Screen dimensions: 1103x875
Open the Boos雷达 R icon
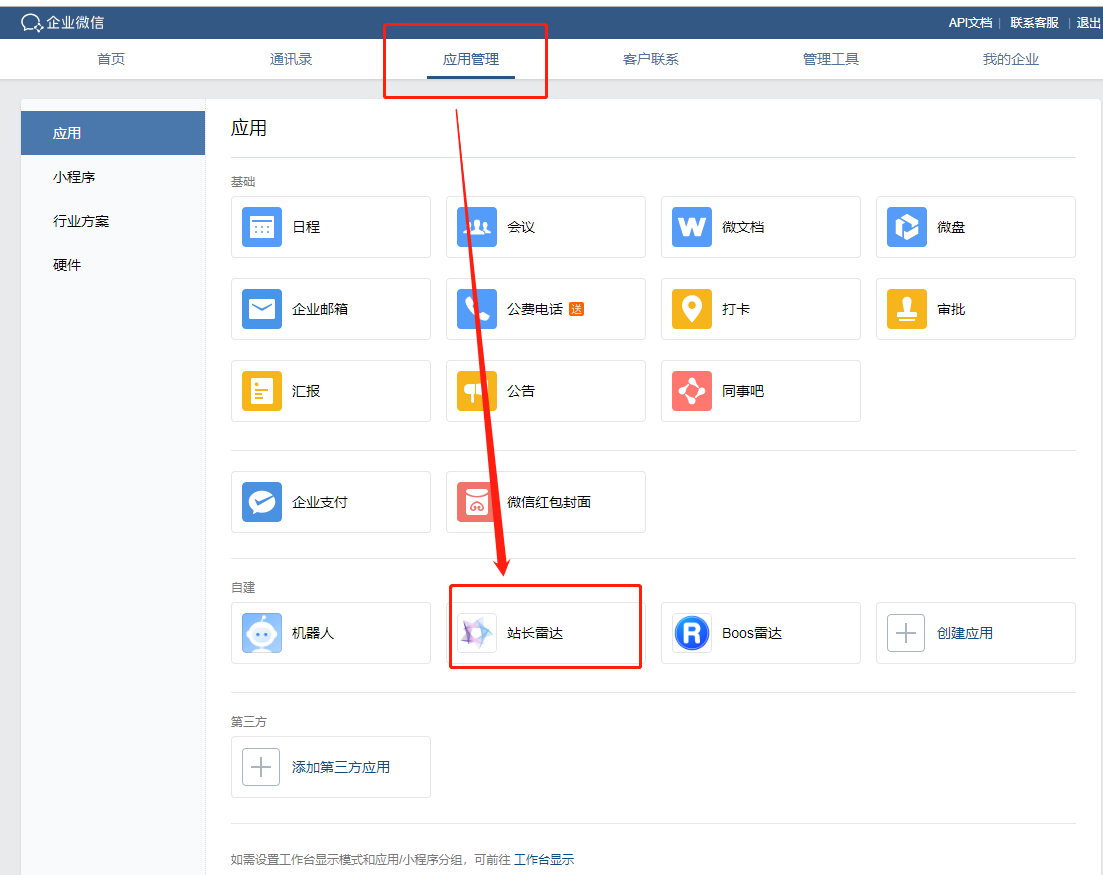click(691, 633)
